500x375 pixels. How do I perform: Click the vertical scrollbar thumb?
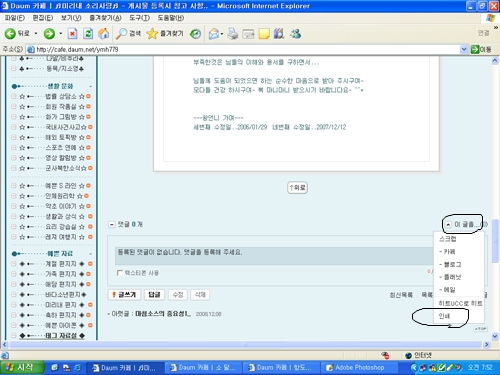click(495, 241)
